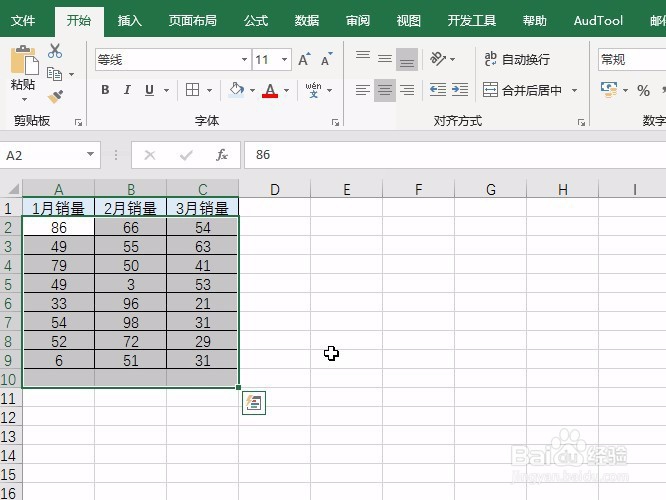
Task: Click the decrease indent icon
Action: click(x=437, y=90)
